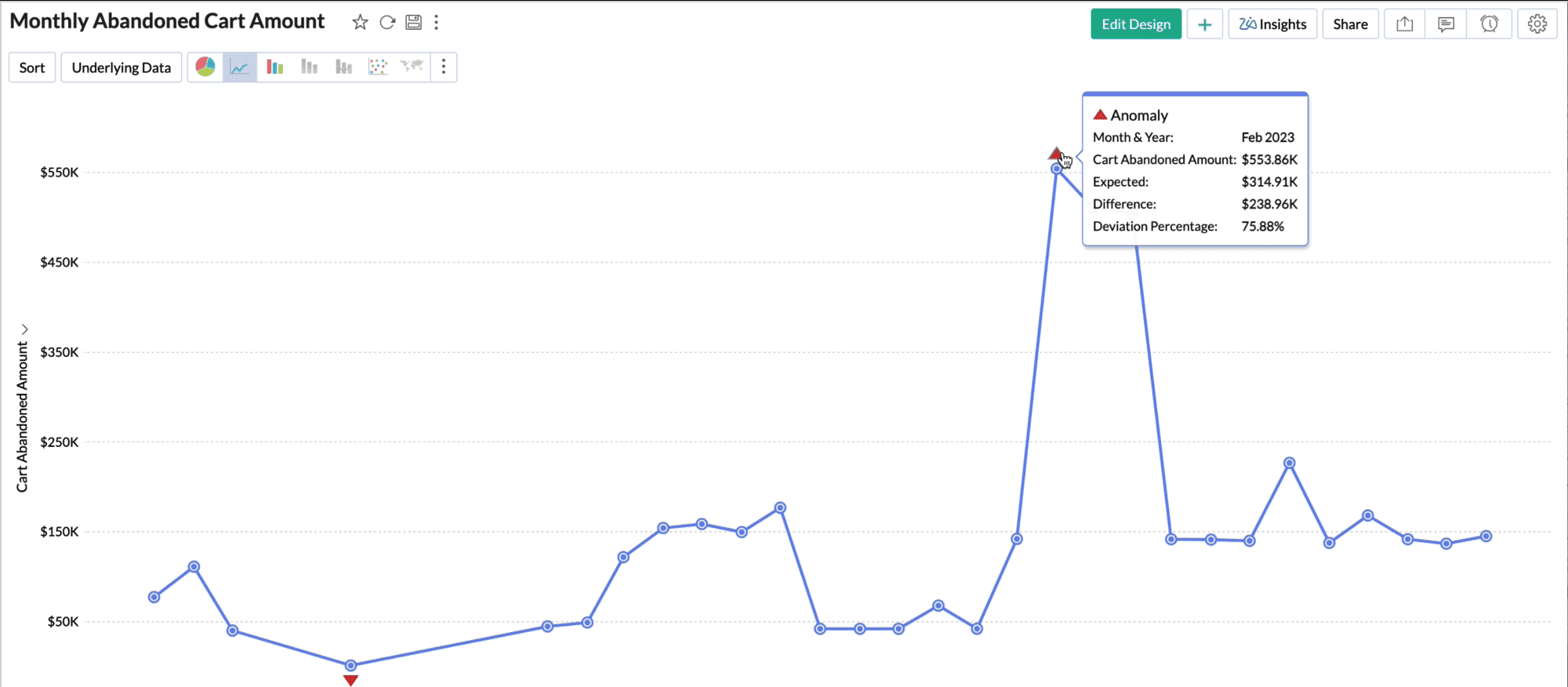Choose the scatter plot chart type
Image resolution: width=1568 pixels, height=687 pixels.
(378, 67)
